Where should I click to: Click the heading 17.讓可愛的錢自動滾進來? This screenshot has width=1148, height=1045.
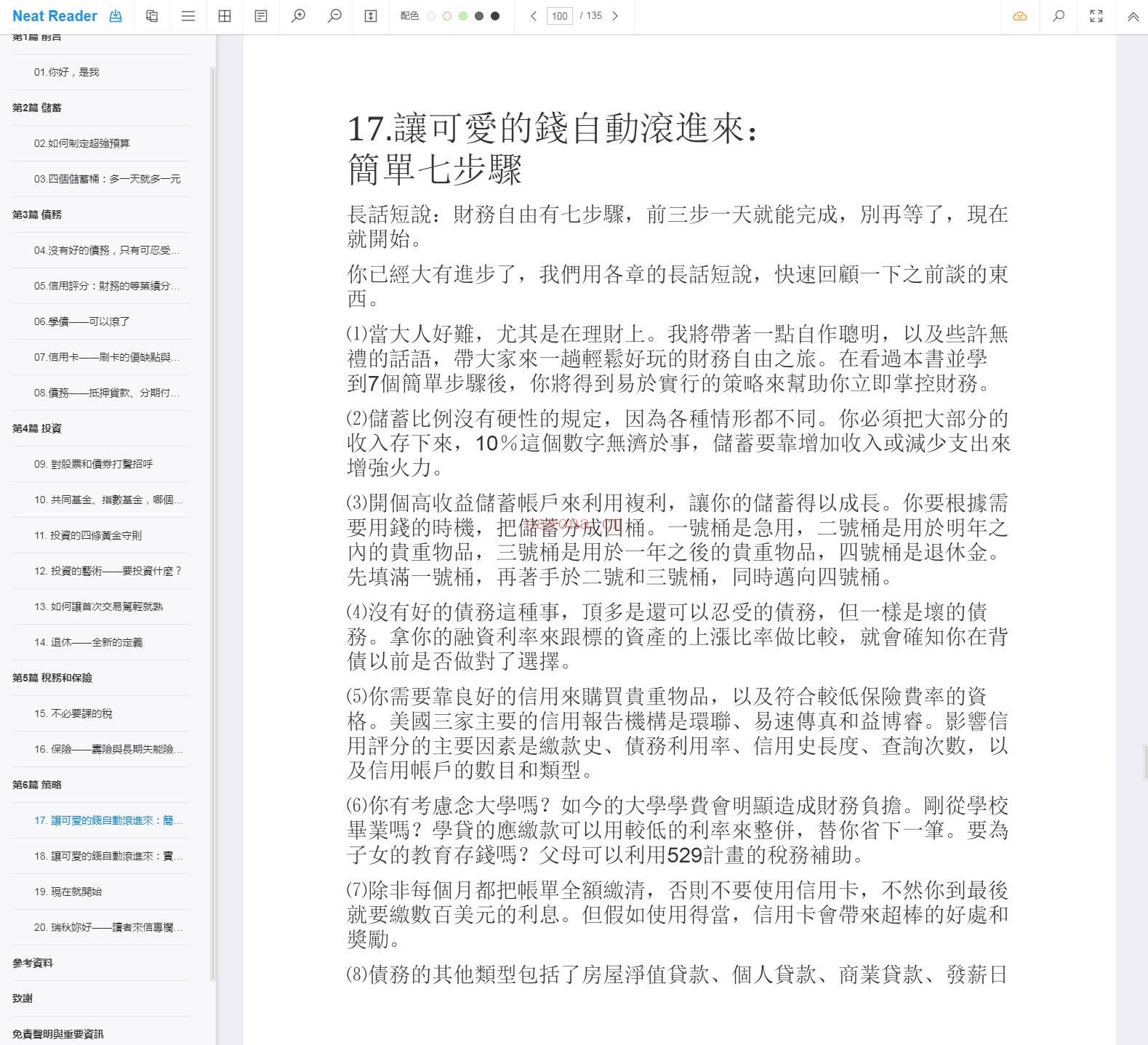(555, 149)
